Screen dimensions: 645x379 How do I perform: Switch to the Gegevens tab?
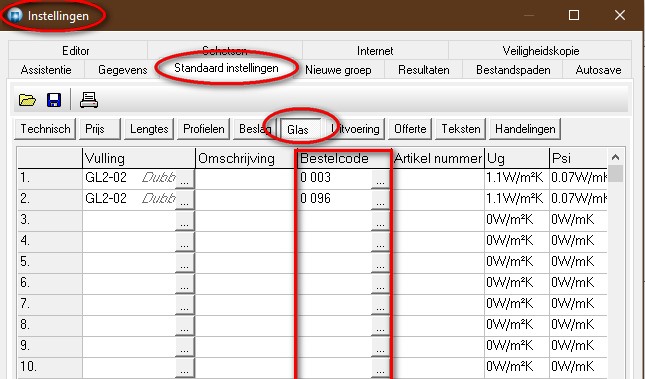click(123, 70)
